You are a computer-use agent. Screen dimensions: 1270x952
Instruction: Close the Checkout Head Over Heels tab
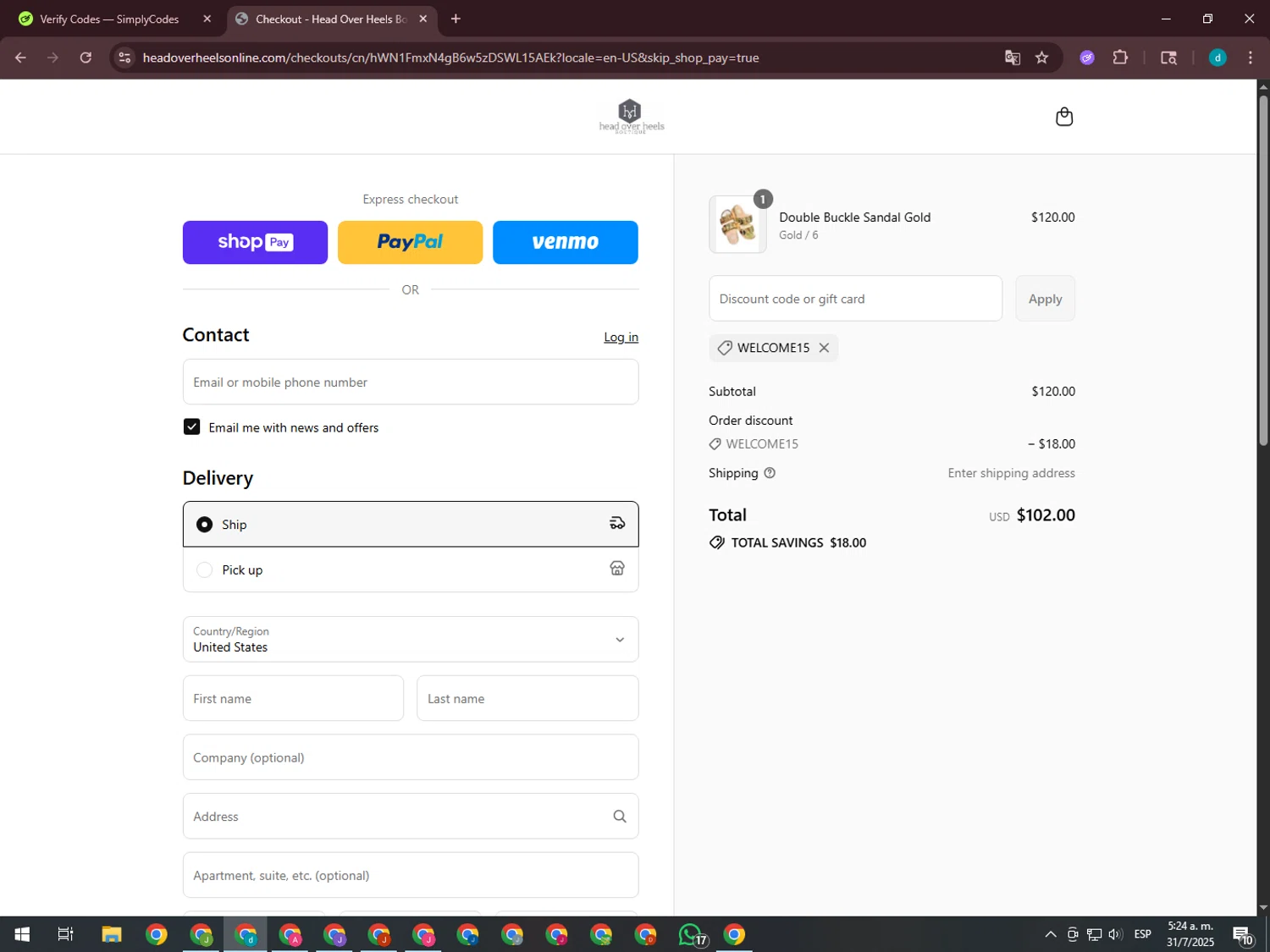point(423,19)
